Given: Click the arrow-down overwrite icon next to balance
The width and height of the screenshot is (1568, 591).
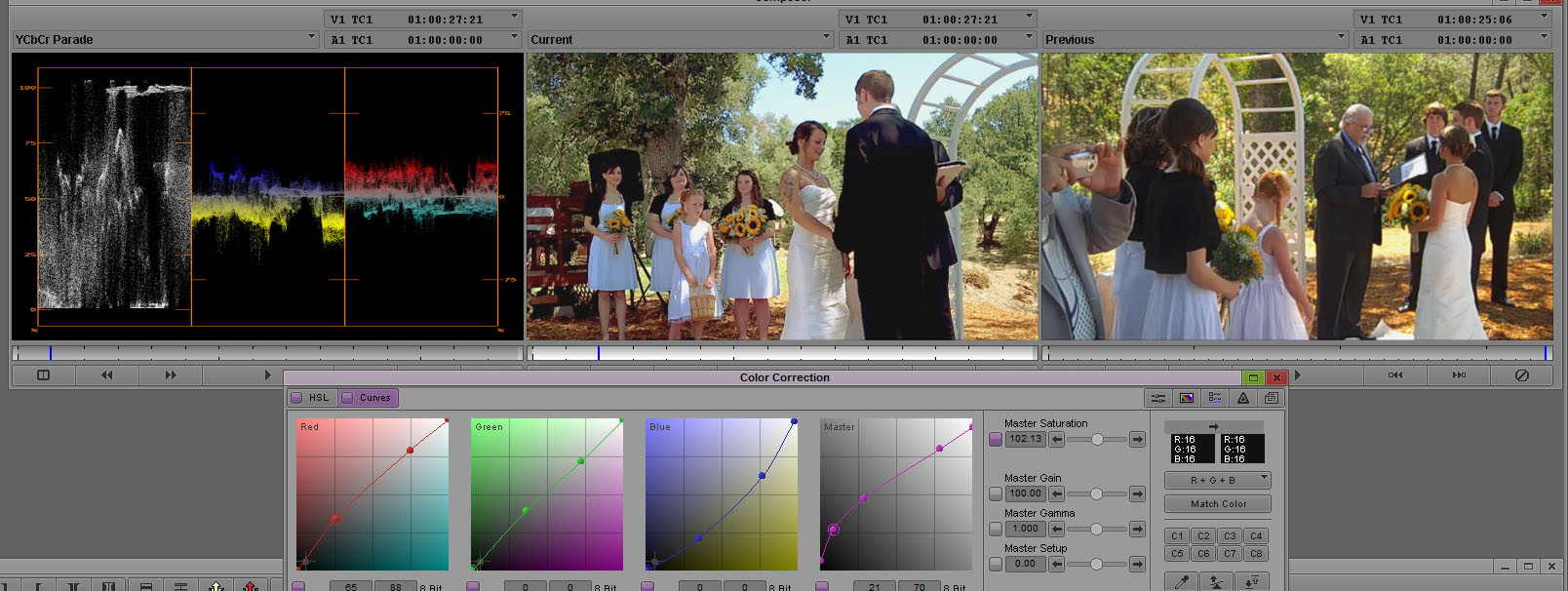Looking at the screenshot, I should 1252,582.
